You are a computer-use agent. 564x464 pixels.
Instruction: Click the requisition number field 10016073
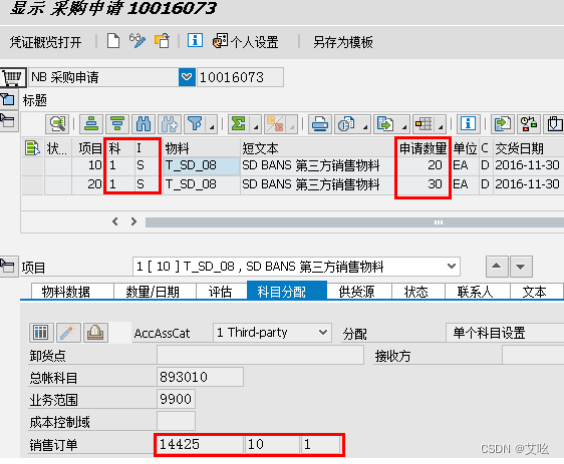240,77
